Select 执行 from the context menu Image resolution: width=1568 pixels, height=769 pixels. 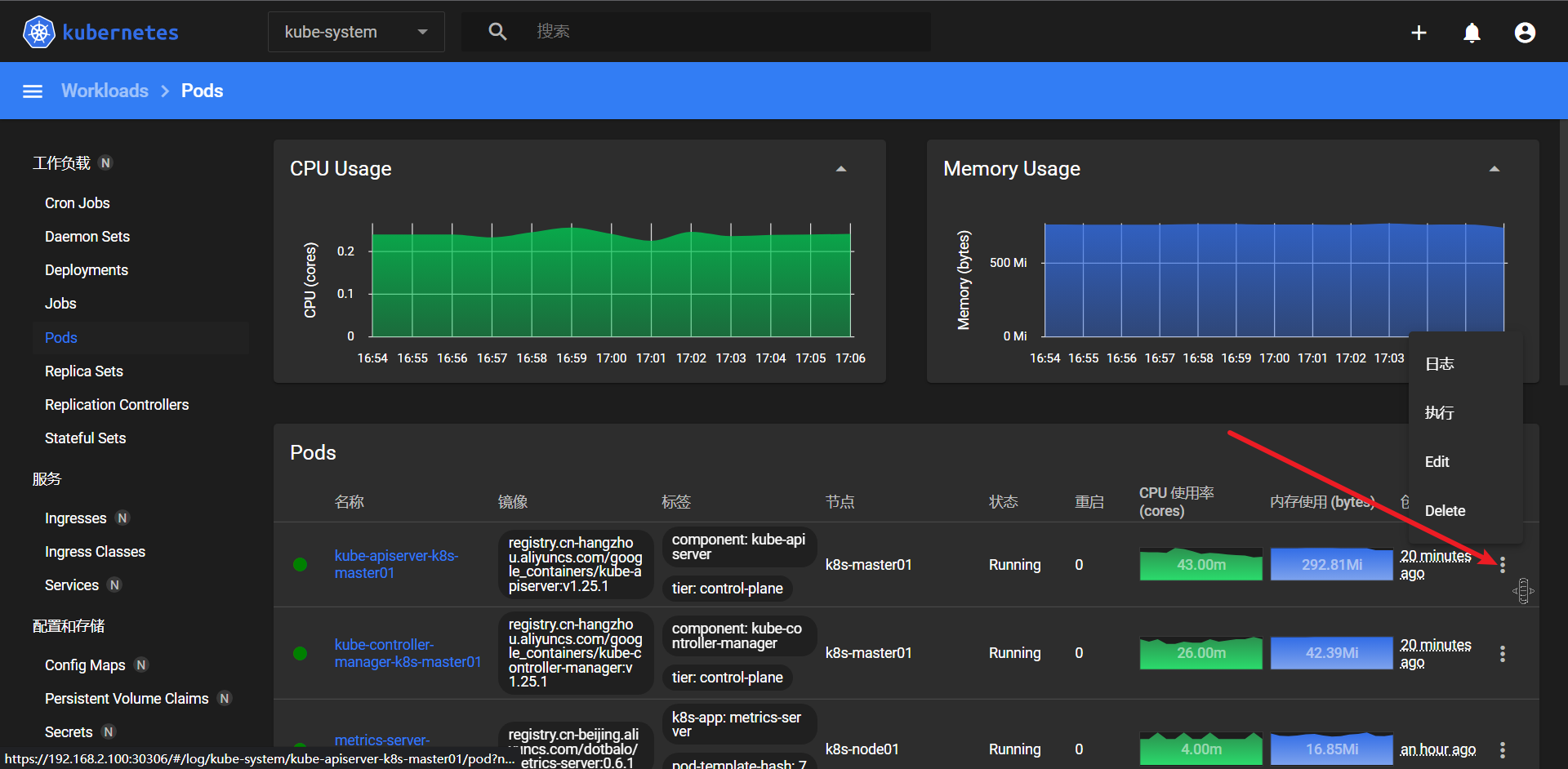click(x=1466, y=413)
